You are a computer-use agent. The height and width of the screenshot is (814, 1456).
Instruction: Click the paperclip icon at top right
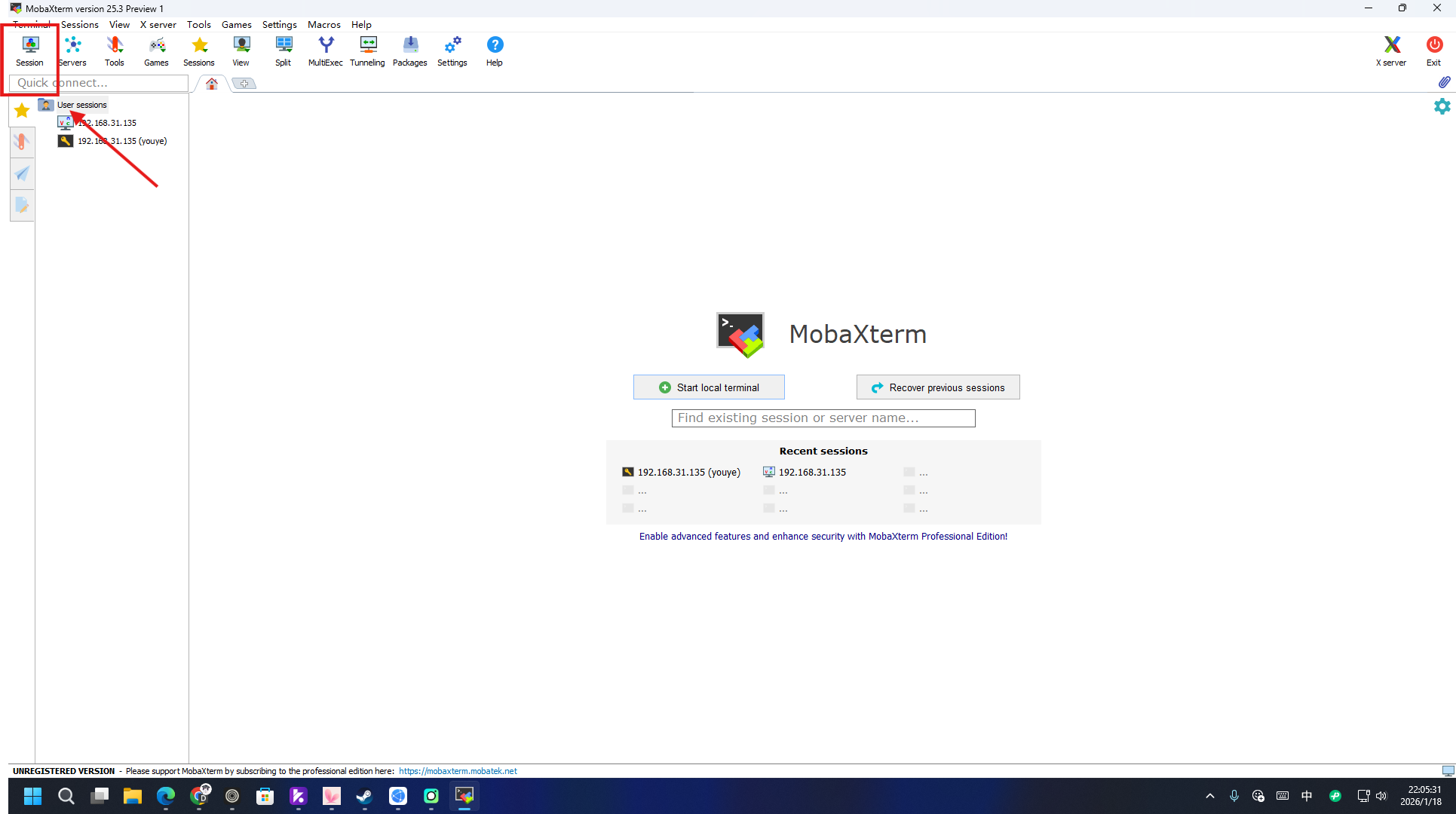click(x=1443, y=82)
